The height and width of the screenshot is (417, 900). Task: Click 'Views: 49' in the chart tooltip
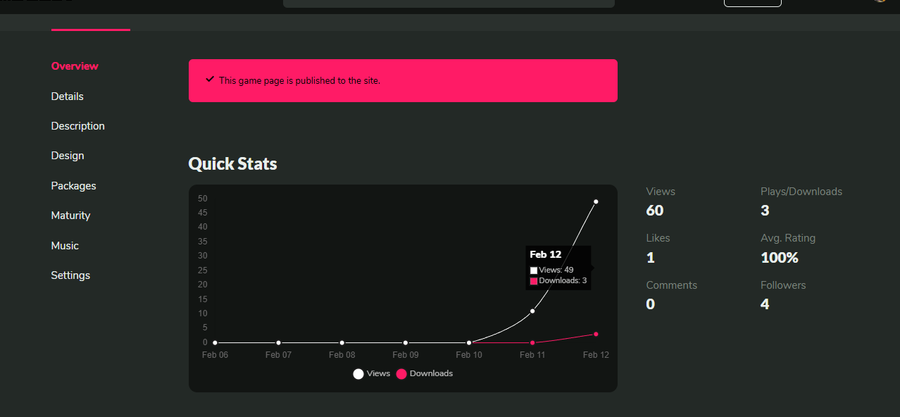point(552,270)
